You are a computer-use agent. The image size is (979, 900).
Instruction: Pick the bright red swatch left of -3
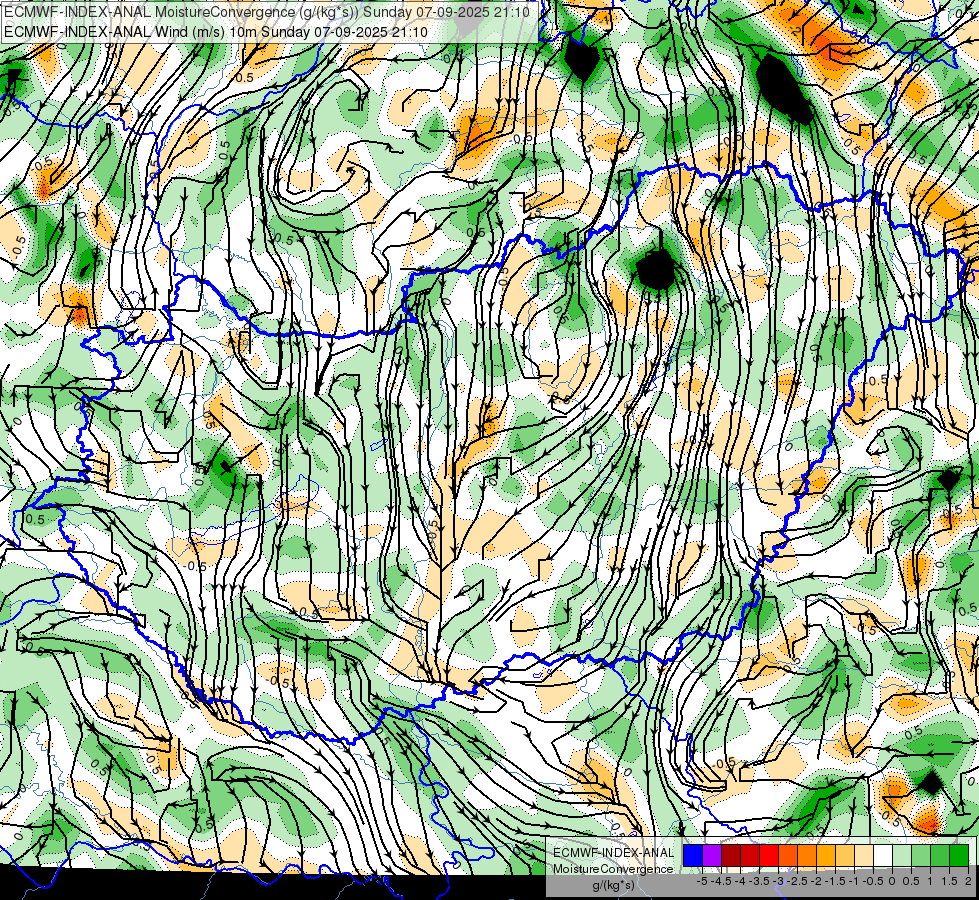click(769, 856)
